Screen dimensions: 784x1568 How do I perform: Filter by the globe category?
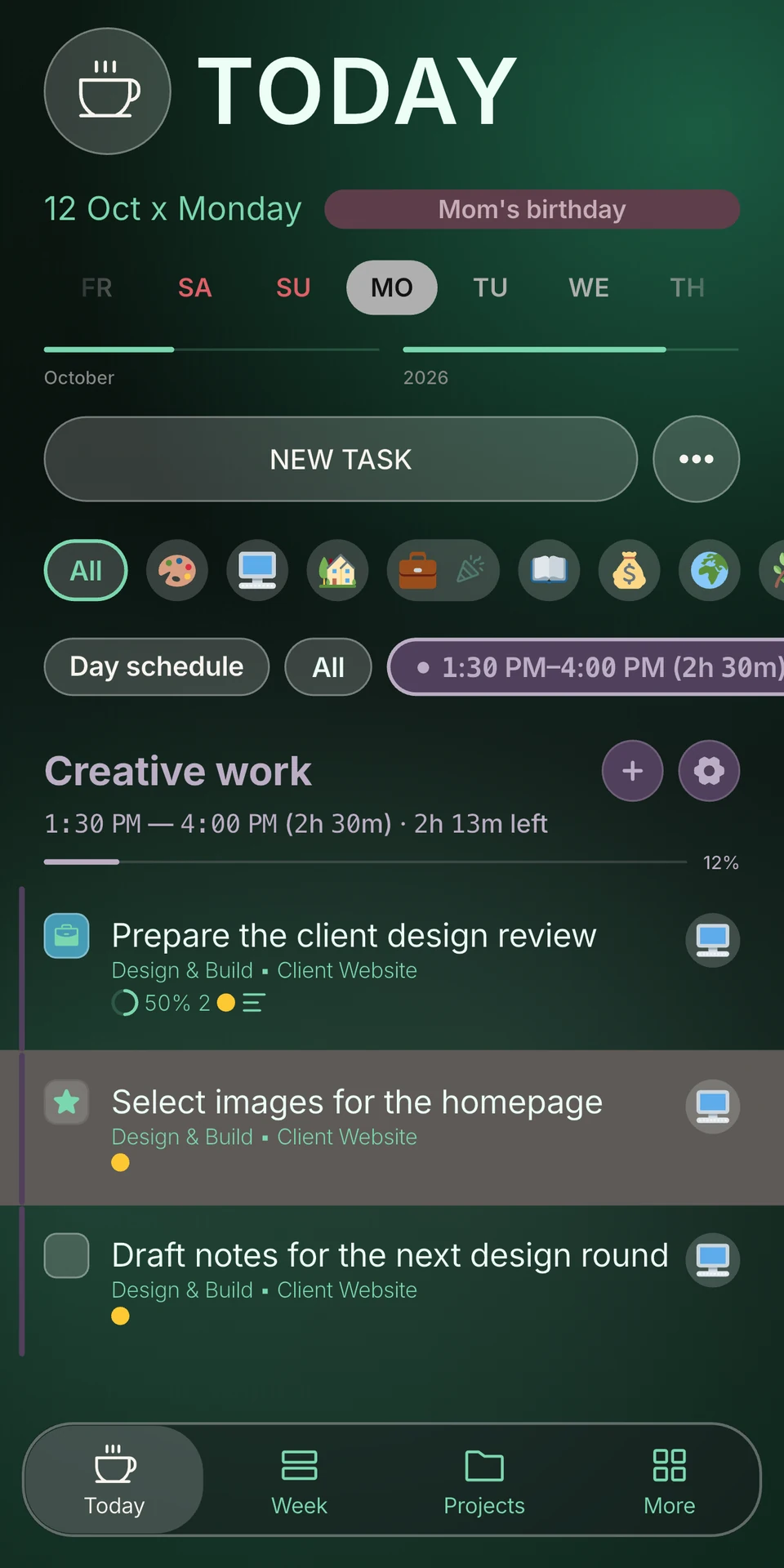[710, 570]
